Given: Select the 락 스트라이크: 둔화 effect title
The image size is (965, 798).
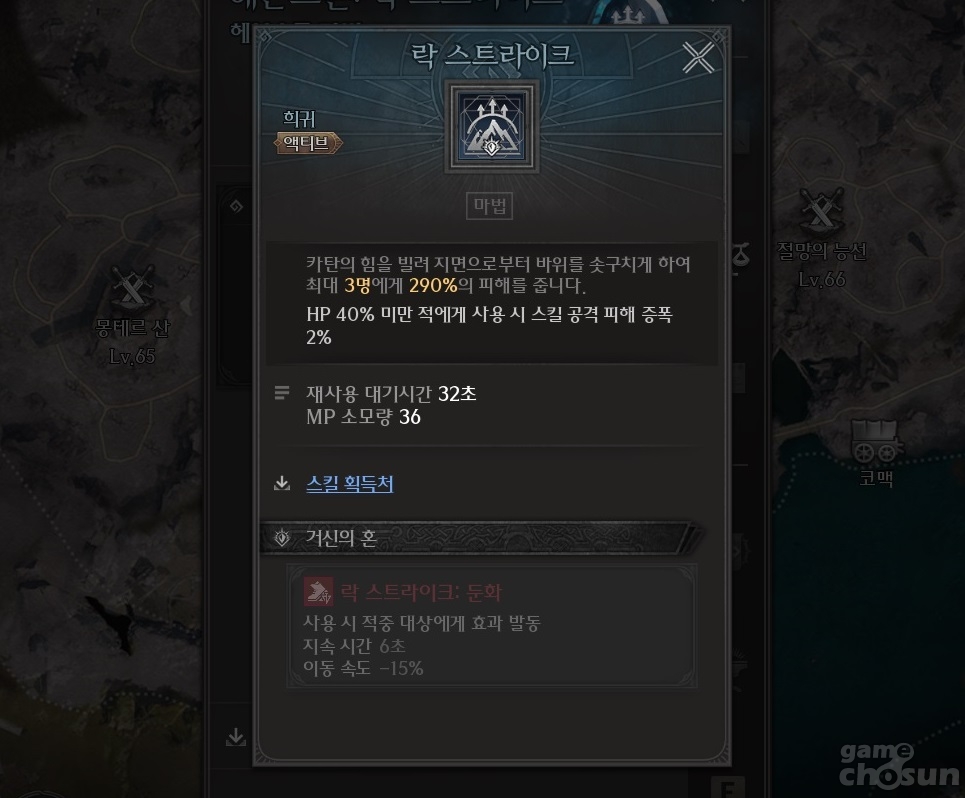Looking at the screenshot, I should [x=421, y=592].
